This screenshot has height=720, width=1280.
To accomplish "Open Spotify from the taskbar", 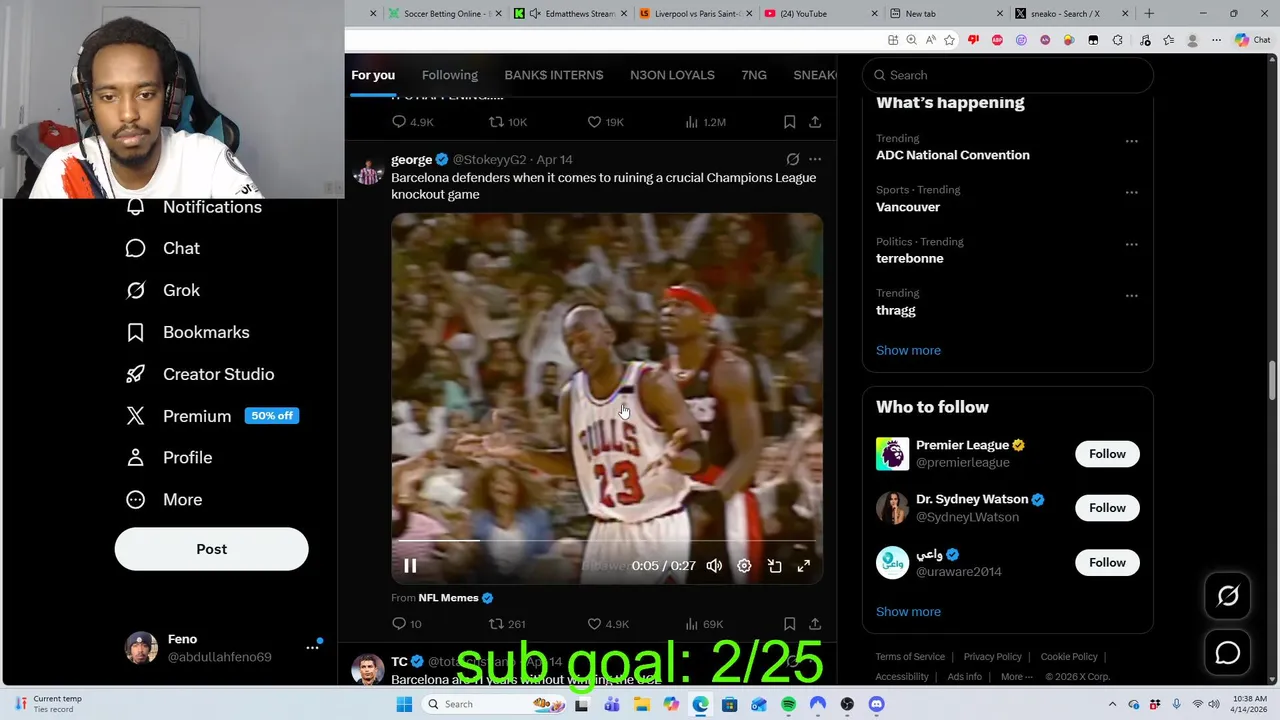I will 788,704.
